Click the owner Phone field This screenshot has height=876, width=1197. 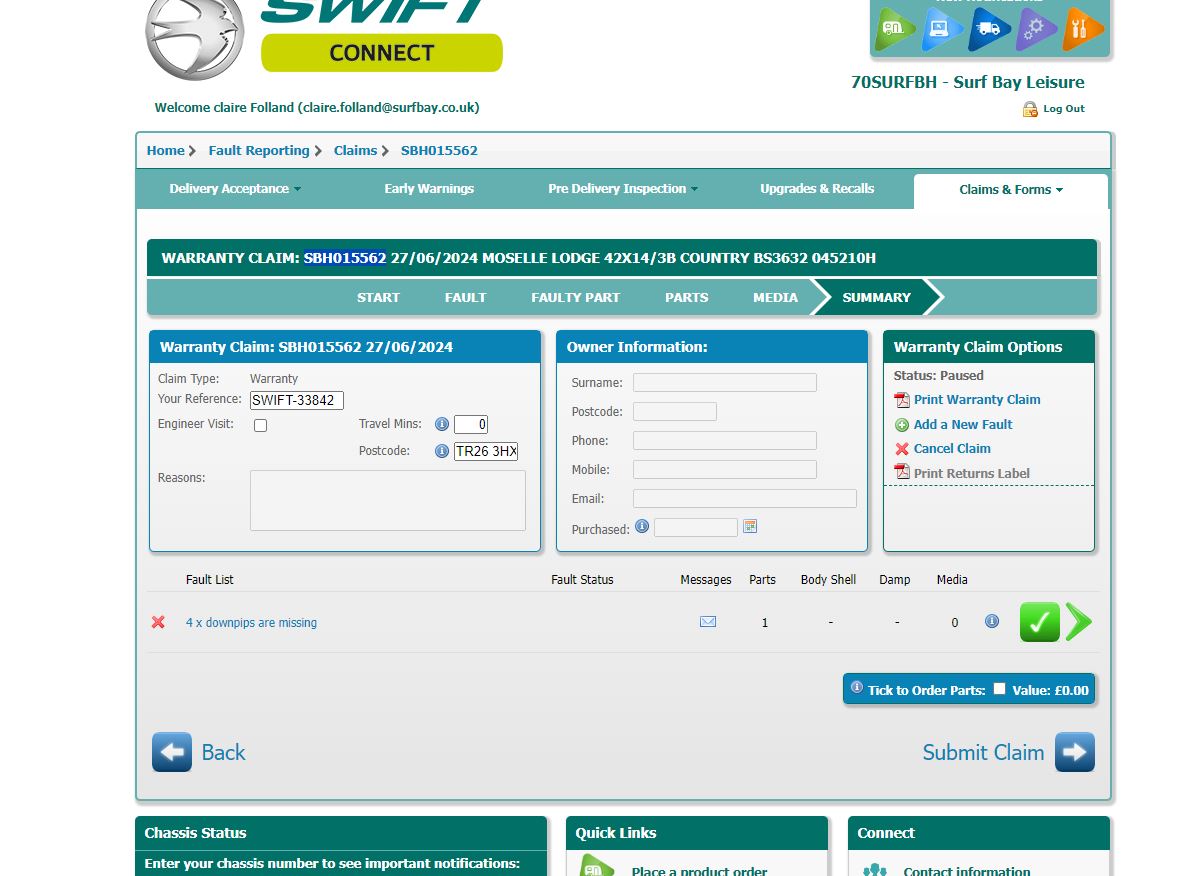coord(724,440)
